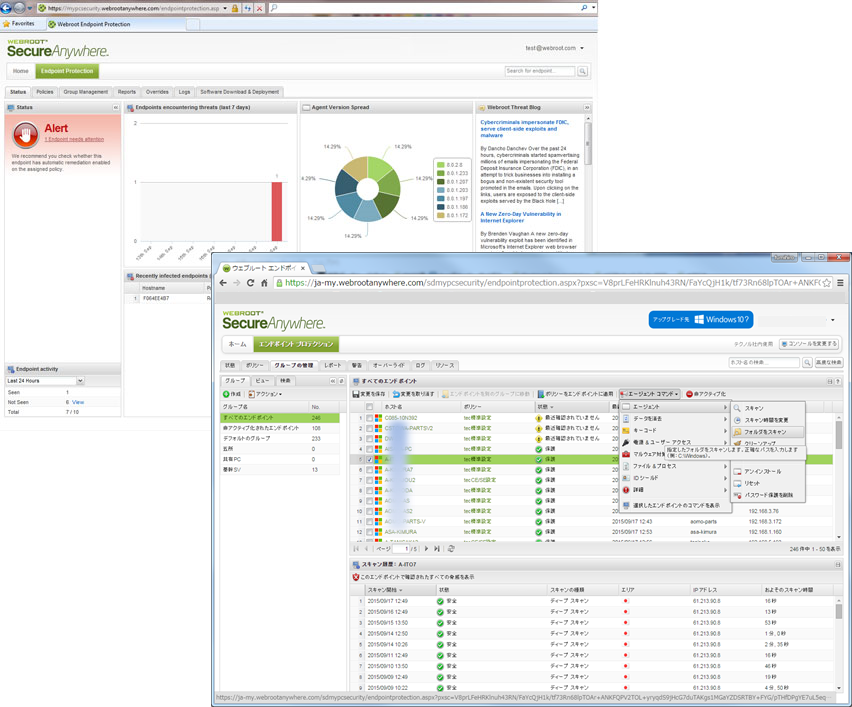The image size is (852, 707).
Task: Switch to the 検索 tab in group panel
Action: pyautogui.click(x=285, y=381)
